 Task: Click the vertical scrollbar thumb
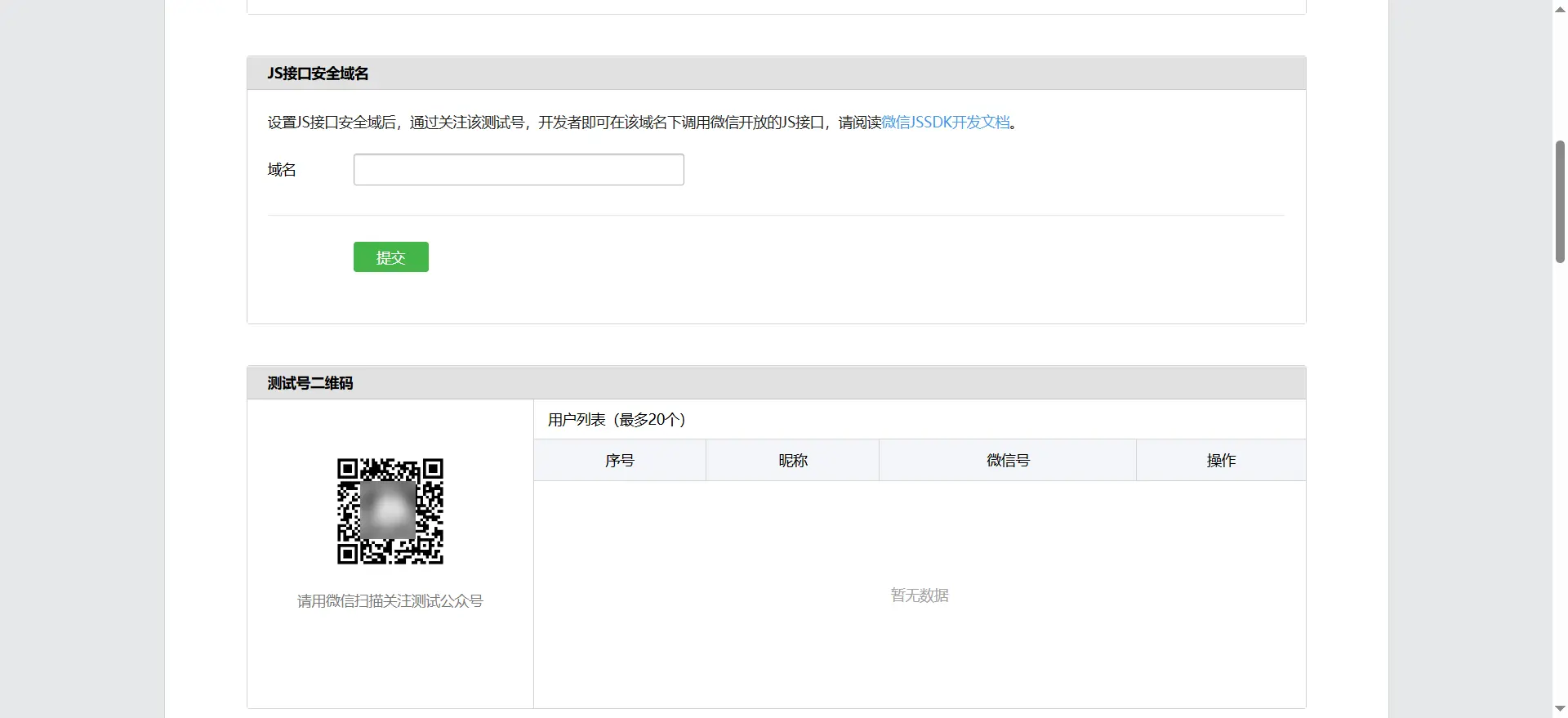(x=1560, y=202)
